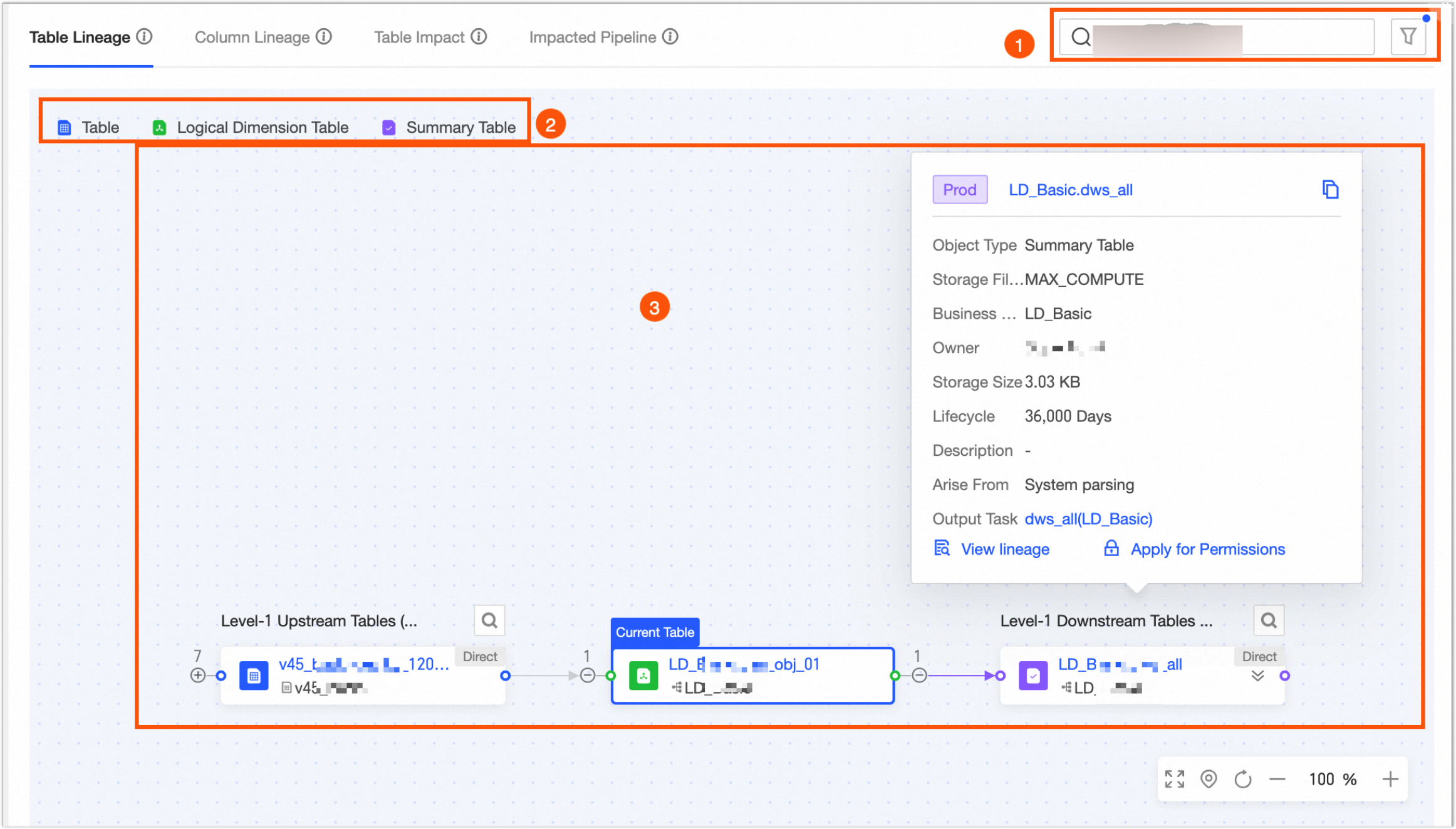Zoom in with the plus button
The width and height of the screenshot is (1456, 829).
coord(1390,779)
